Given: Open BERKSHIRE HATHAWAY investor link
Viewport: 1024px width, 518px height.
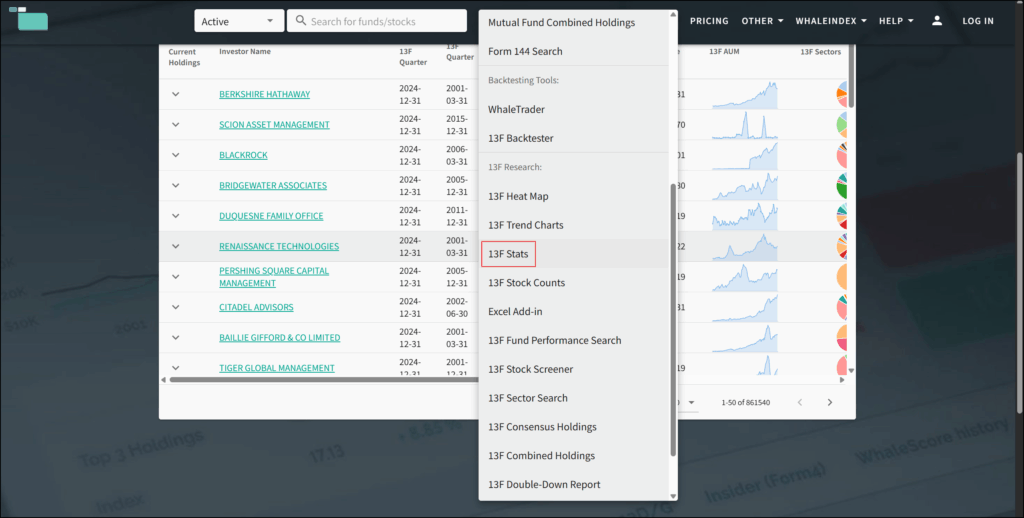Looking at the screenshot, I should click(x=264, y=94).
